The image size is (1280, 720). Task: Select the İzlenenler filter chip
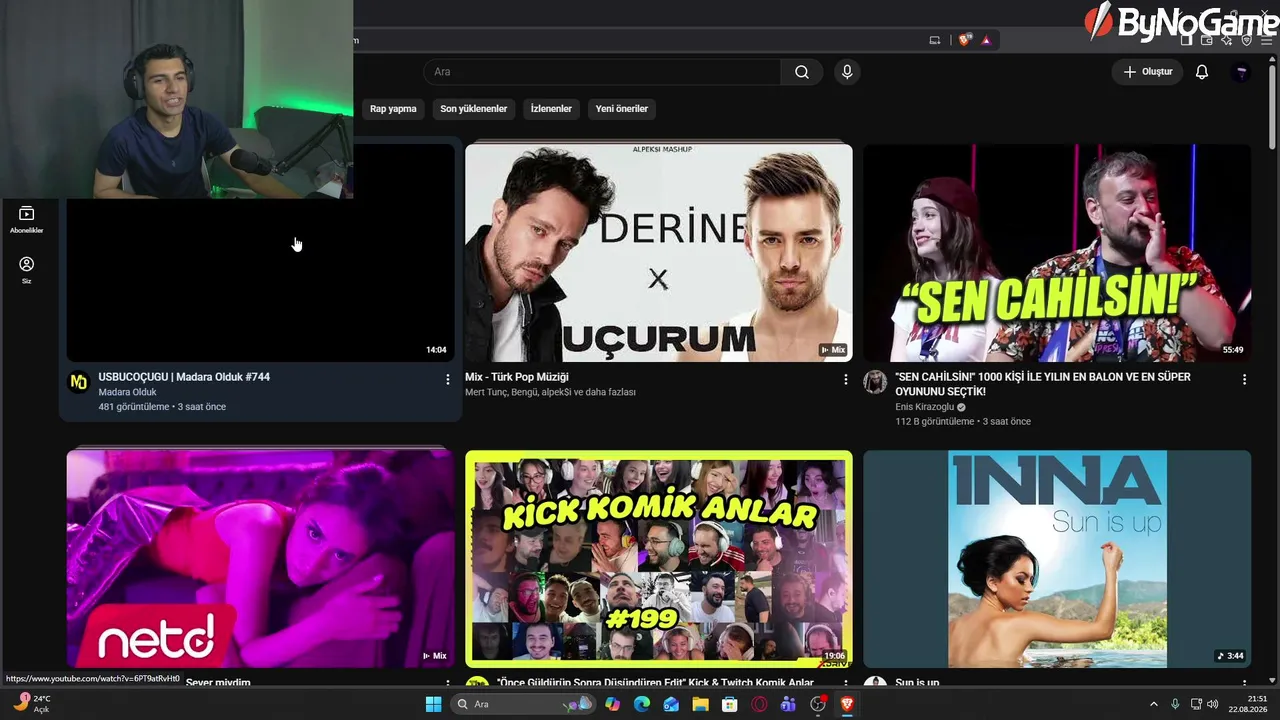pos(551,109)
